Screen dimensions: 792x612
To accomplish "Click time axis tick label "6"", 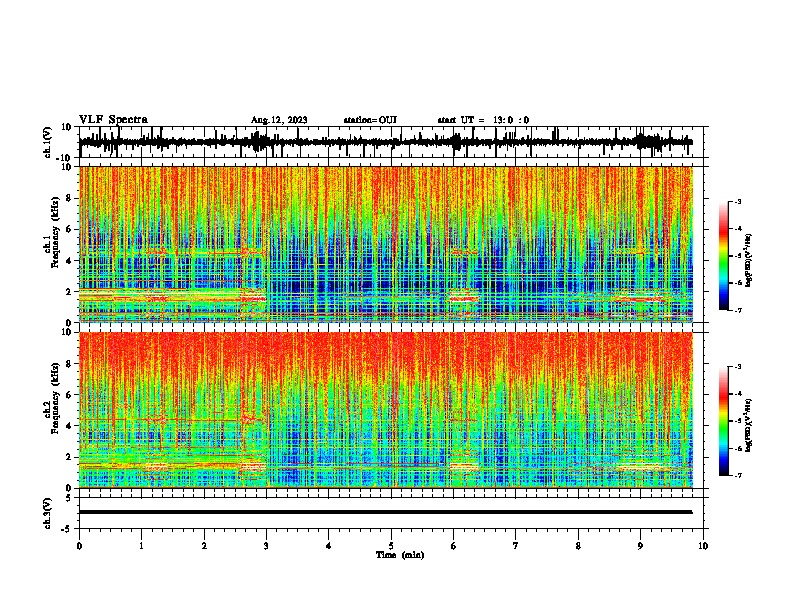I will tap(454, 546).
